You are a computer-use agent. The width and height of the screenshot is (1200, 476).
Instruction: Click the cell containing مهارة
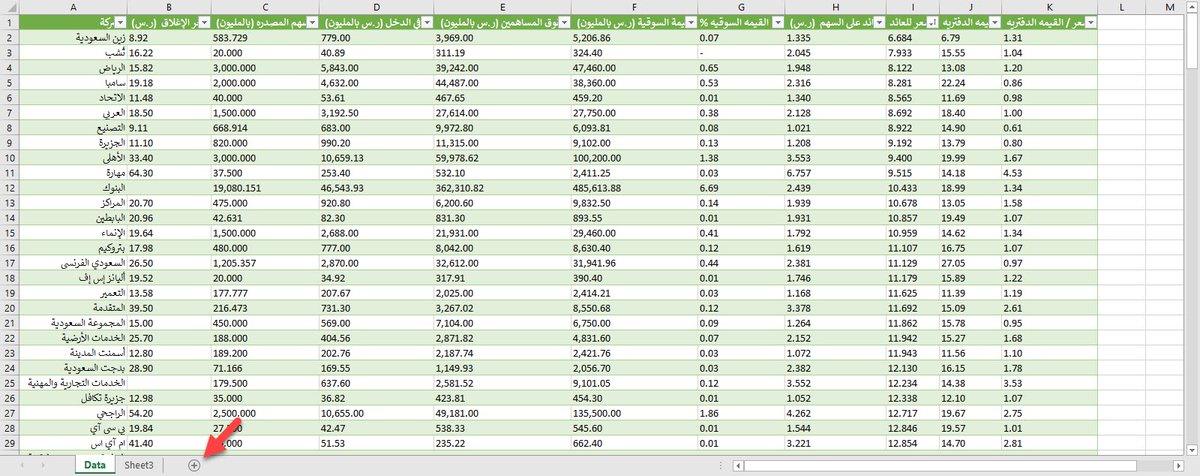[75, 172]
